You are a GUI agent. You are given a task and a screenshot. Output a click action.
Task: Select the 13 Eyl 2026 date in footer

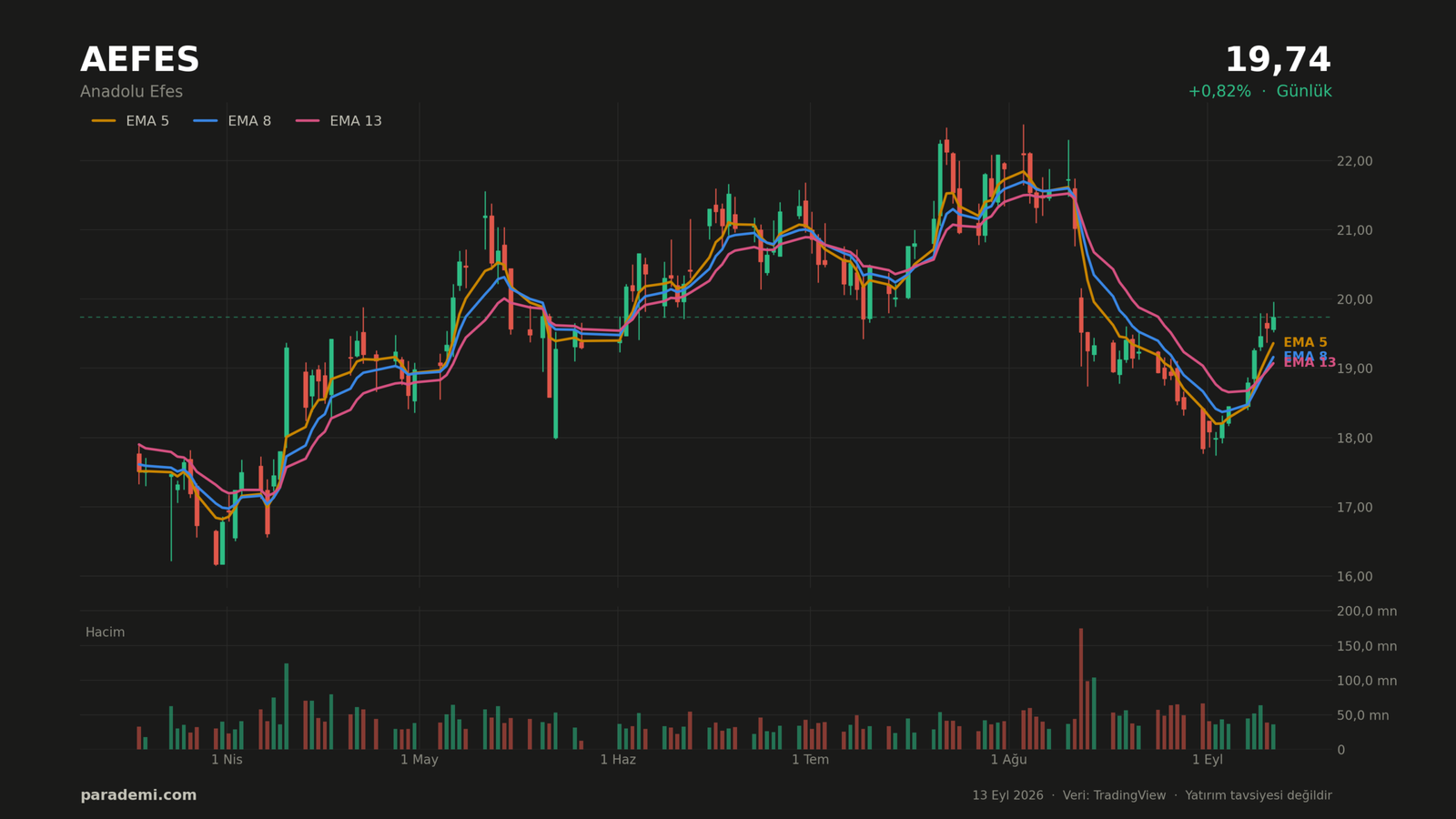[x=1007, y=795]
